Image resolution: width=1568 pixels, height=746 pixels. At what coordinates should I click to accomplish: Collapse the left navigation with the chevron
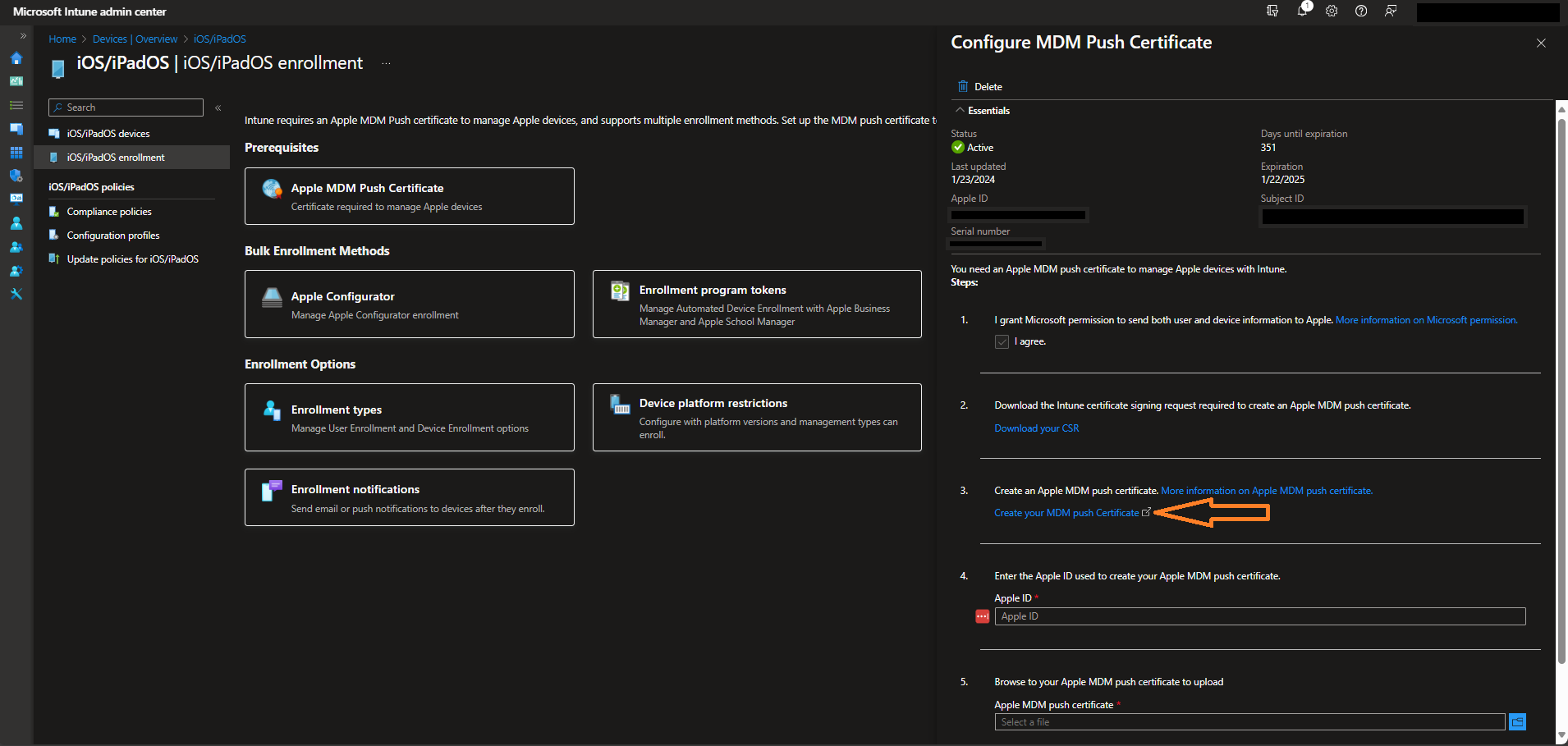[218, 107]
